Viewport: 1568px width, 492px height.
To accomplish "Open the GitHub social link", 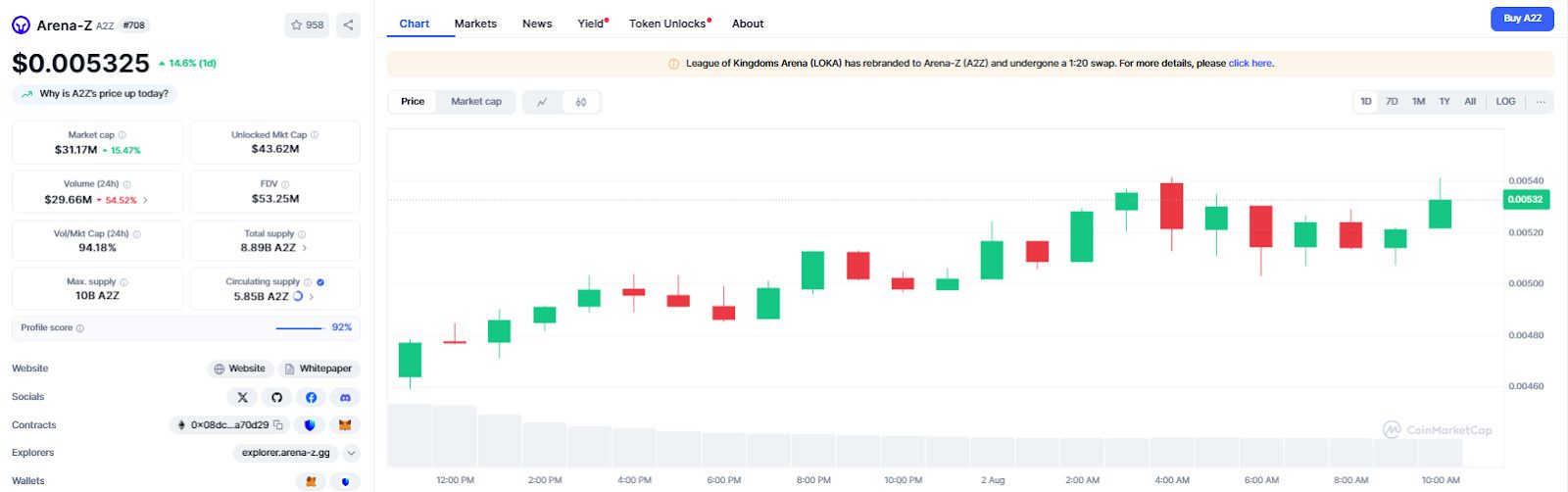I will coord(276,397).
